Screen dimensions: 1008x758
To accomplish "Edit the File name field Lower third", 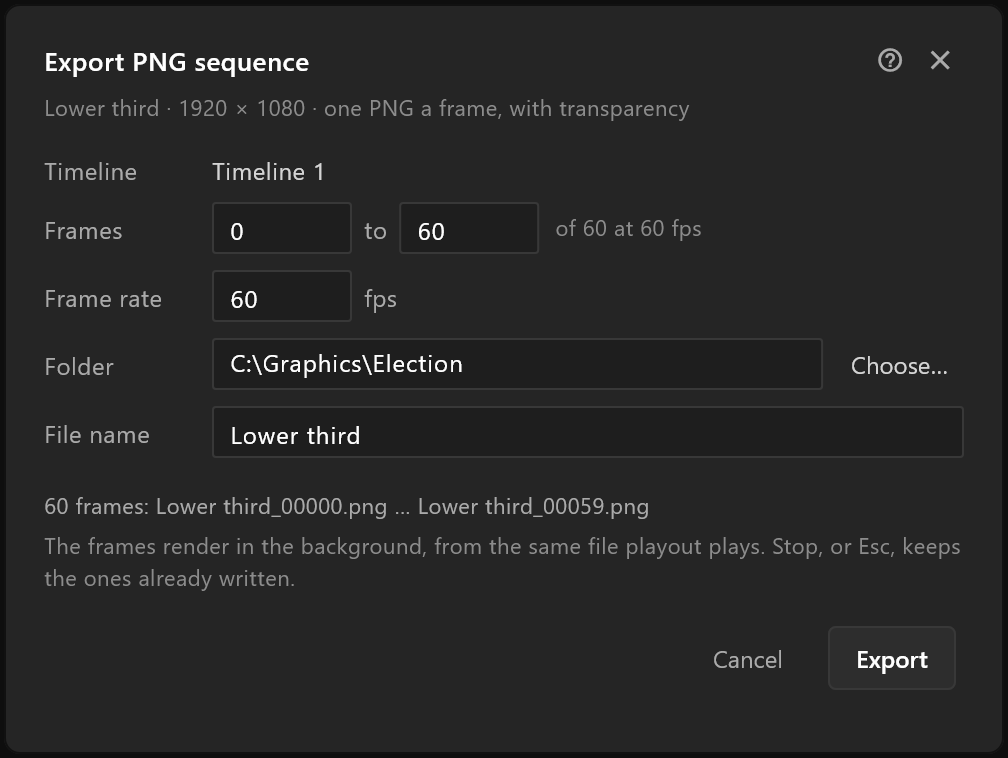I will [x=588, y=432].
